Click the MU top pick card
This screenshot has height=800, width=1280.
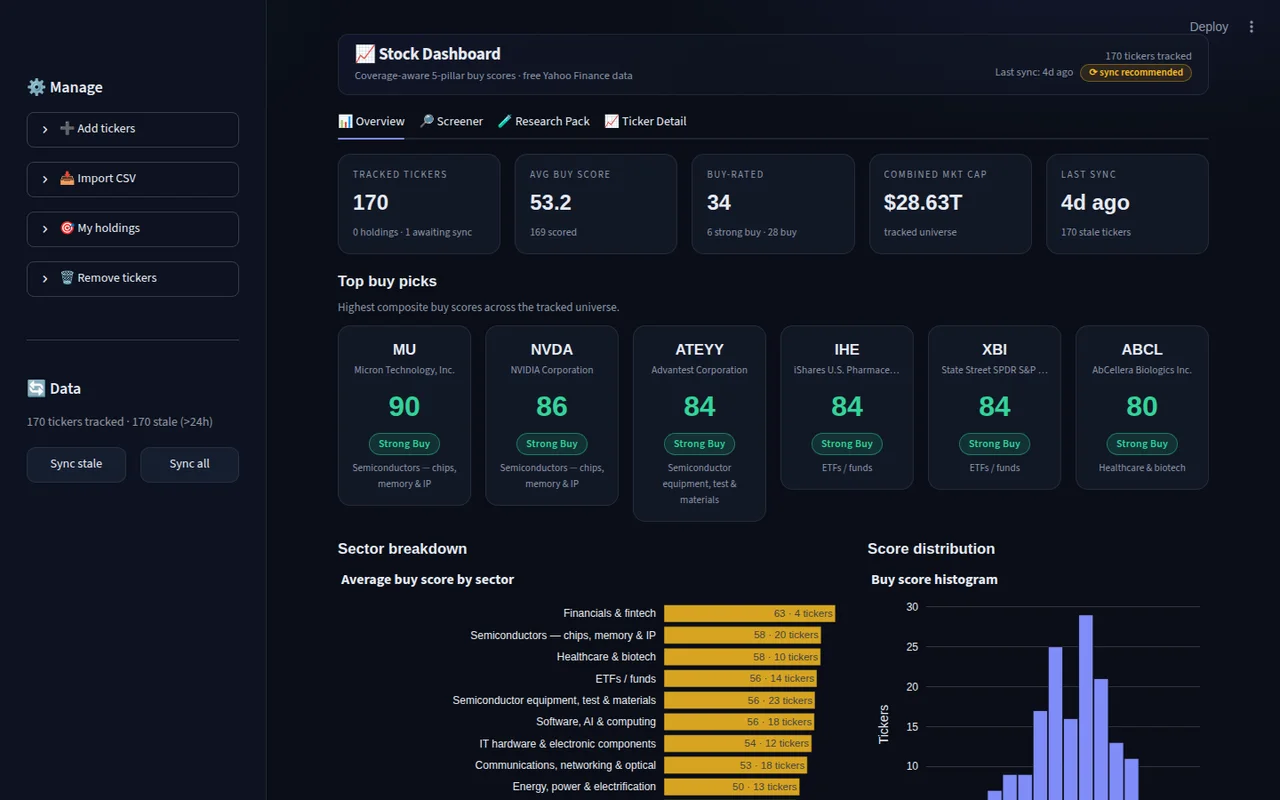click(x=404, y=415)
